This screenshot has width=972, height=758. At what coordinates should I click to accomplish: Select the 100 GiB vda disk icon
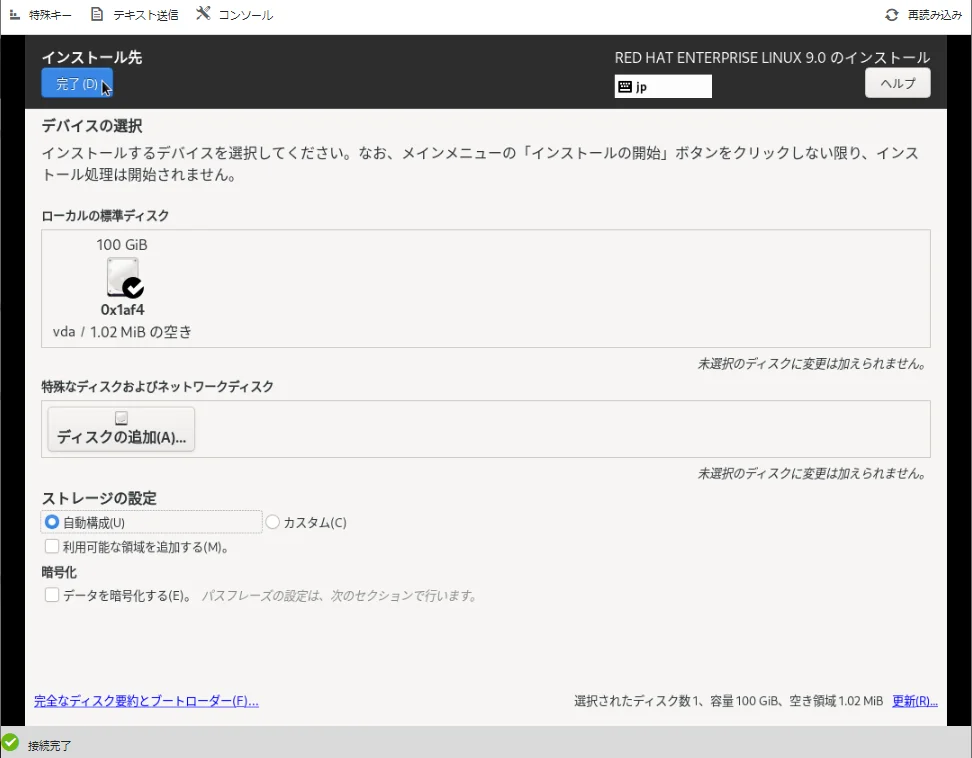point(124,277)
